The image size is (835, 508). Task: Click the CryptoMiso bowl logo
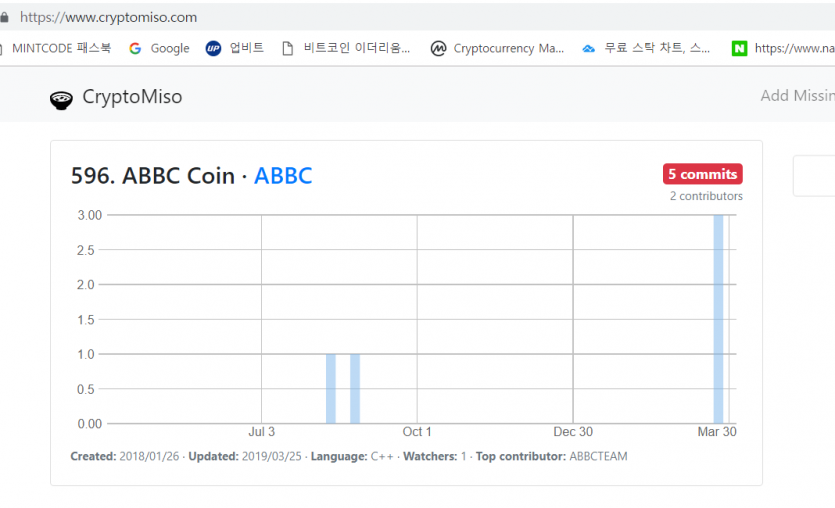coord(61,100)
